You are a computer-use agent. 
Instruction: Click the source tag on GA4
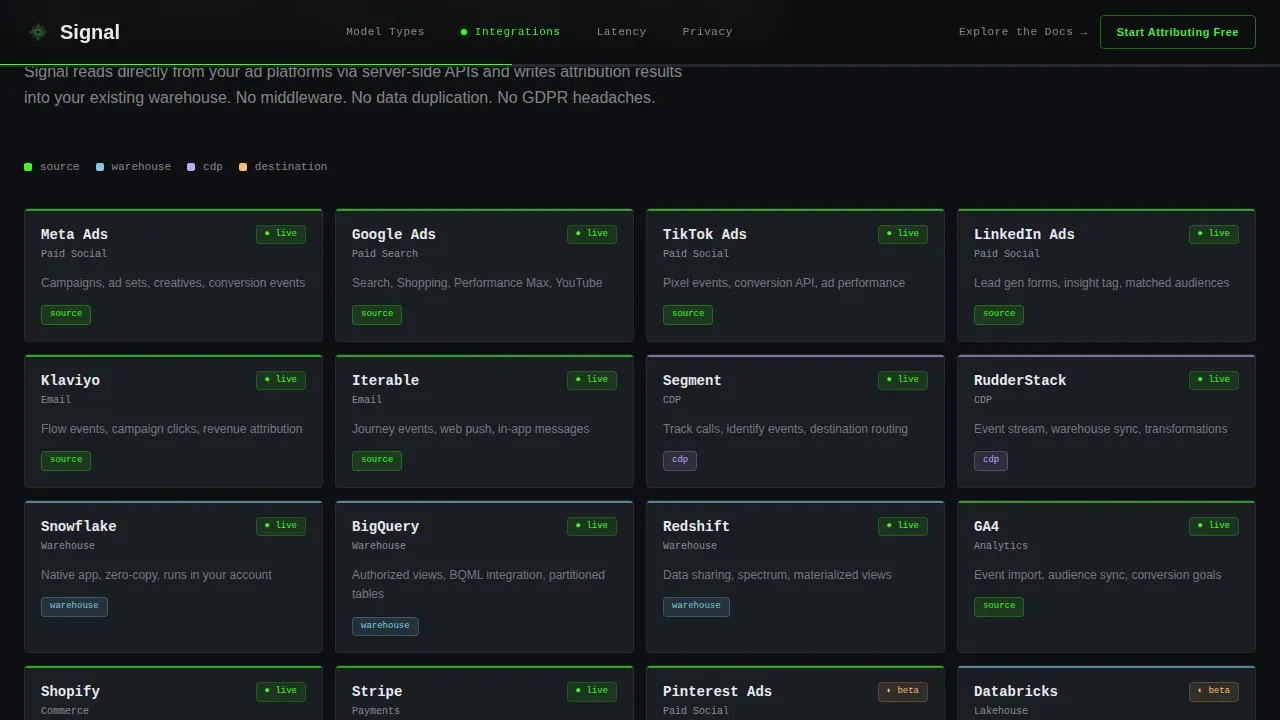[x=999, y=606]
